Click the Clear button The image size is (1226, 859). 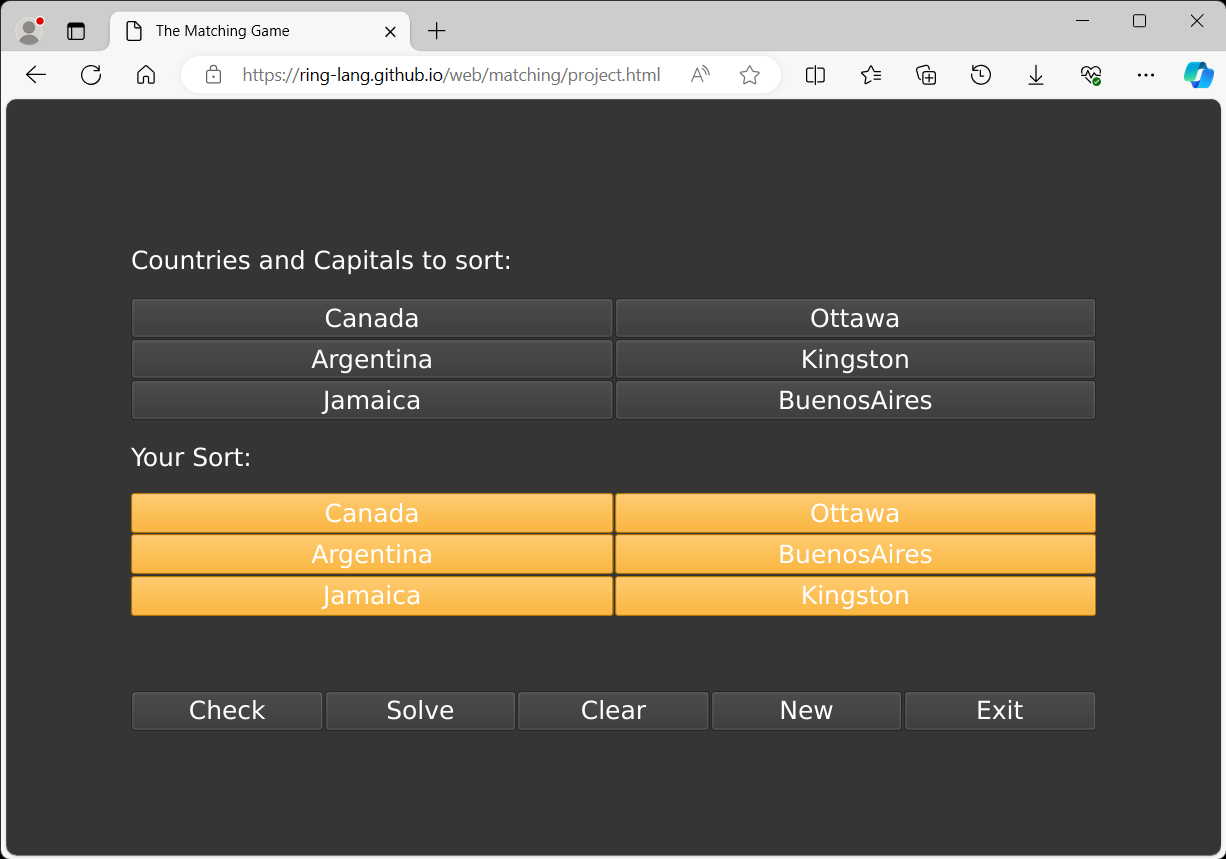pos(613,711)
